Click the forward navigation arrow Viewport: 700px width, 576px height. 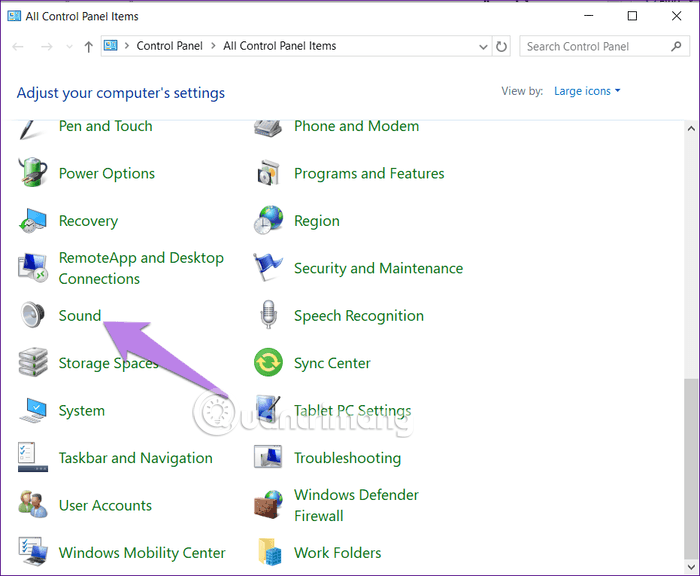point(46,46)
